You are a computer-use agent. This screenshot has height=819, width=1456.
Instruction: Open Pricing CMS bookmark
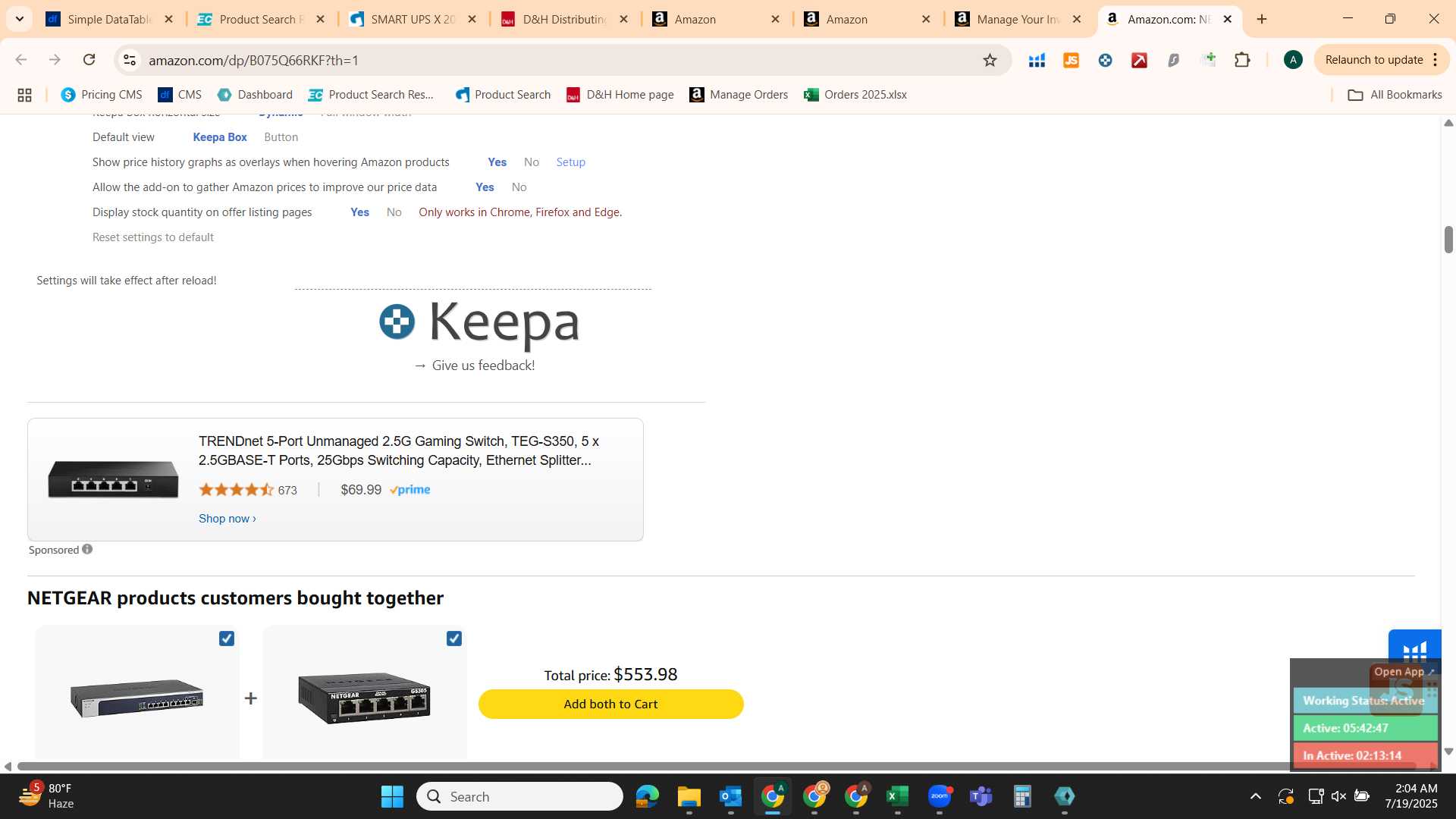tap(102, 95)
